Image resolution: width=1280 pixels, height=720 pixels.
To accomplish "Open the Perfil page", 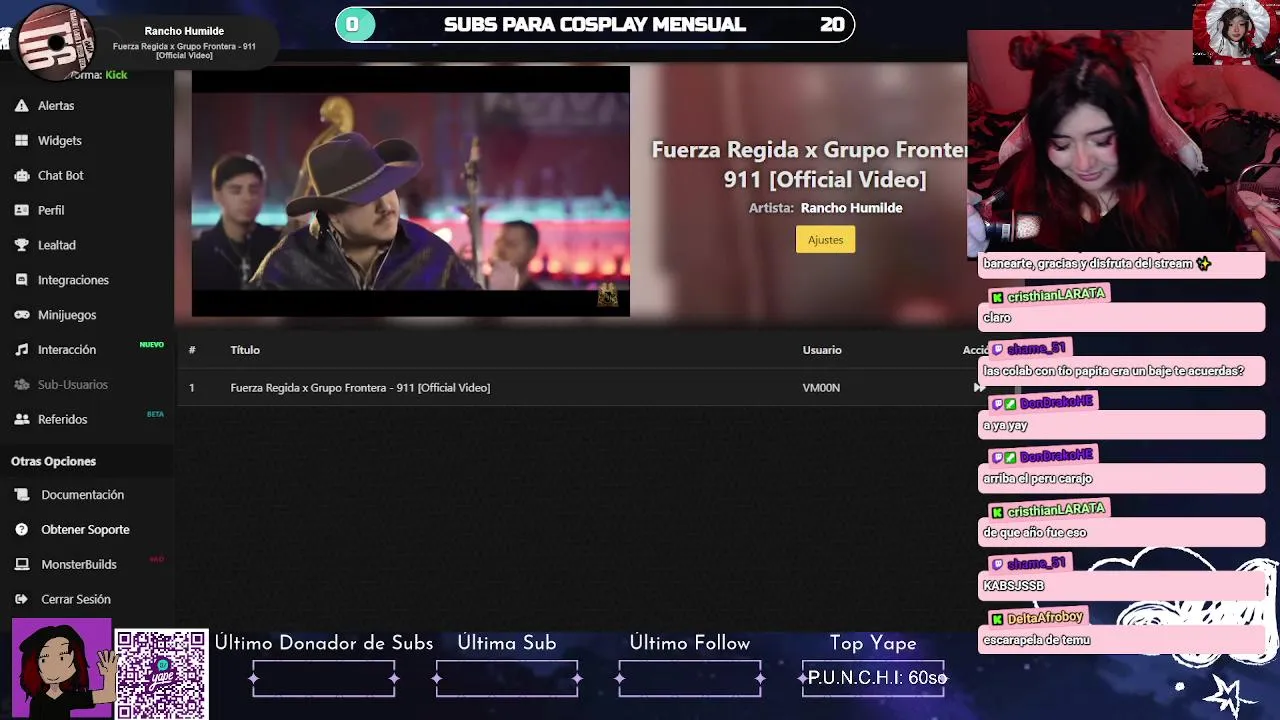I will pyautogui.click(x=51, y=210).
